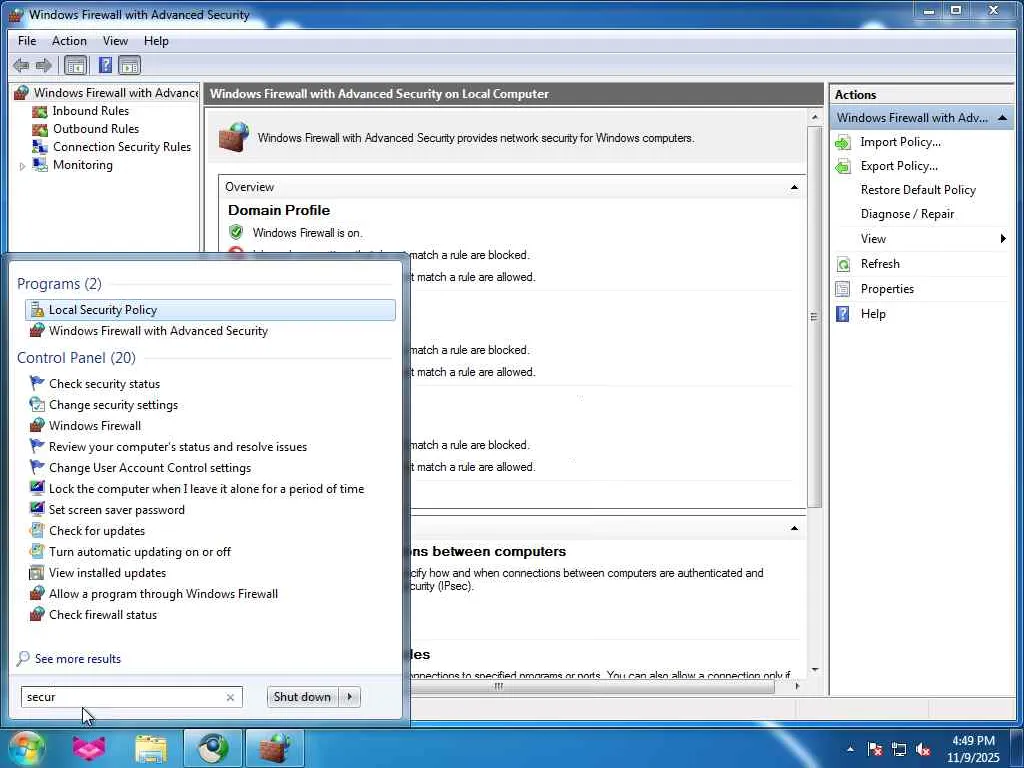Collapse the Windows Firewall with Adv... actions header

coord(1002,118)
